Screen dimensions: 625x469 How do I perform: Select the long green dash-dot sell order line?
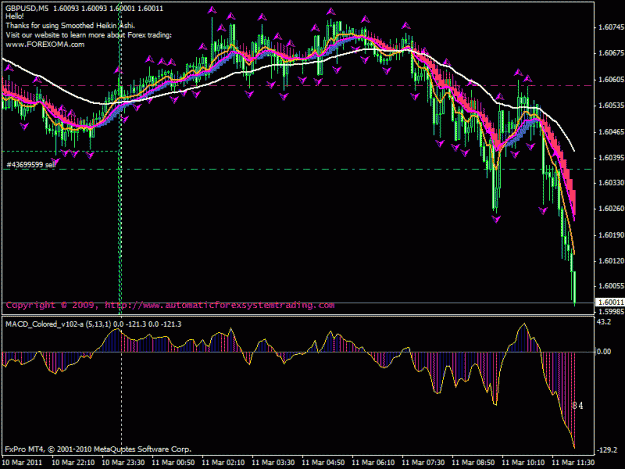(x=297, y=170)
